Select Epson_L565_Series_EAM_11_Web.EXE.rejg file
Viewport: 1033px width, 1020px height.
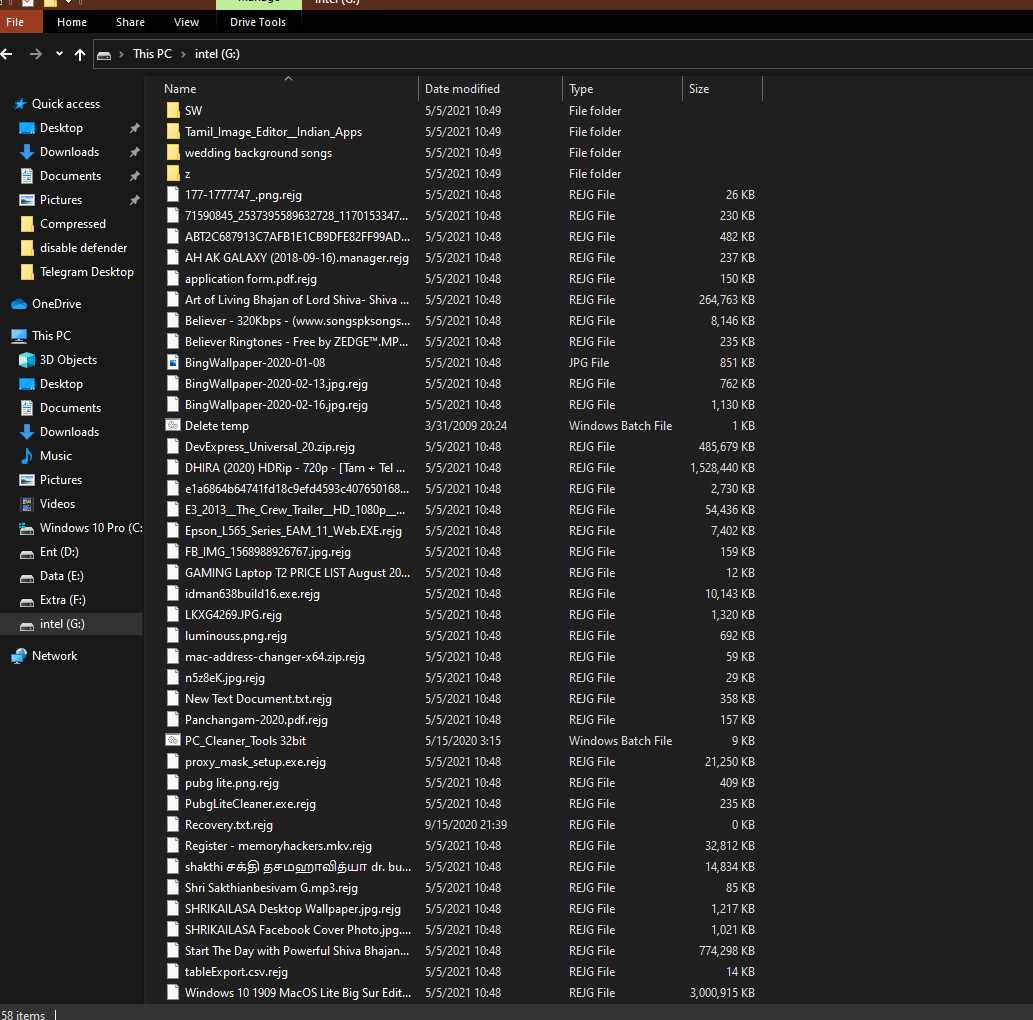tap(293, 531)
